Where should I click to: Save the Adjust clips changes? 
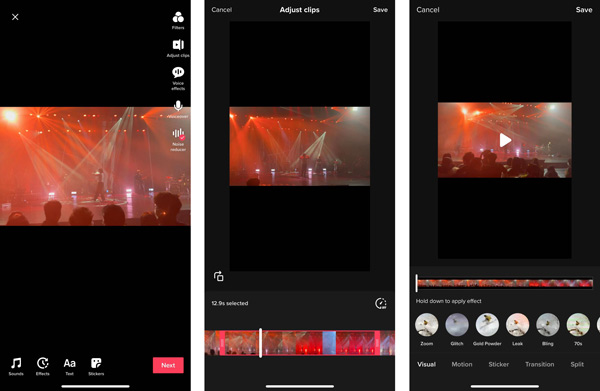(x=380, y=10)
